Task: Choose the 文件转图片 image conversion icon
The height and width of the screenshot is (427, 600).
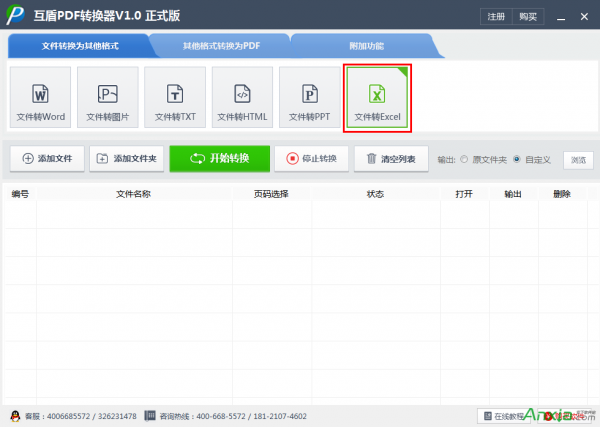Action: [x=109, y=98]
